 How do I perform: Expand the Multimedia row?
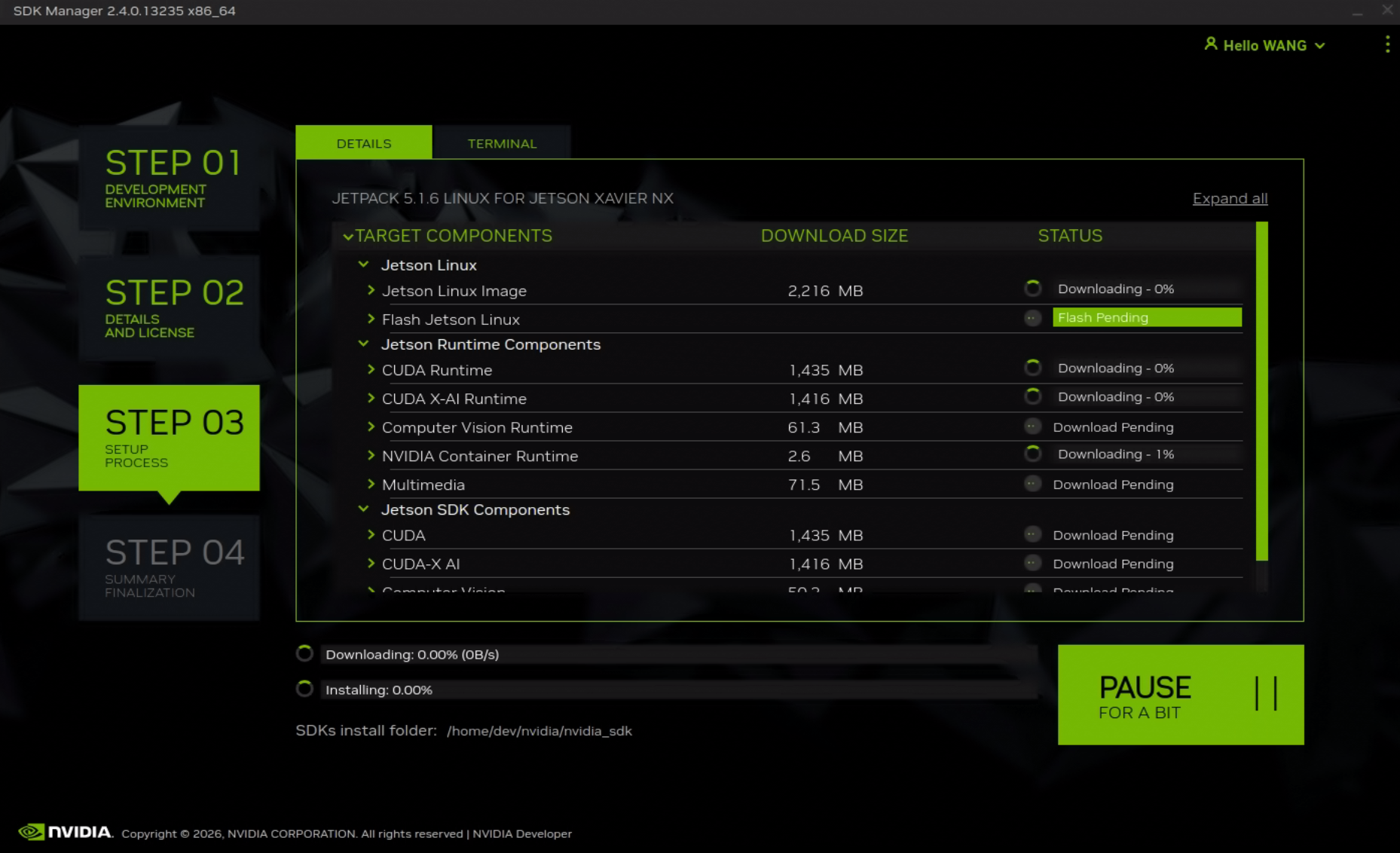(x=371, y=484)
